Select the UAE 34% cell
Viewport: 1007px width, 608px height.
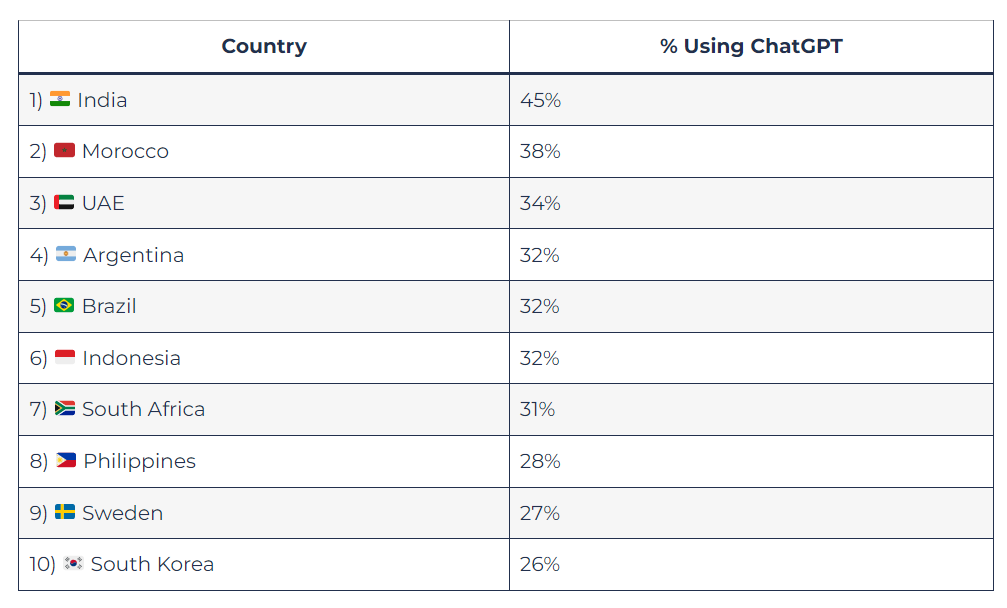click(x=751, y=203)
